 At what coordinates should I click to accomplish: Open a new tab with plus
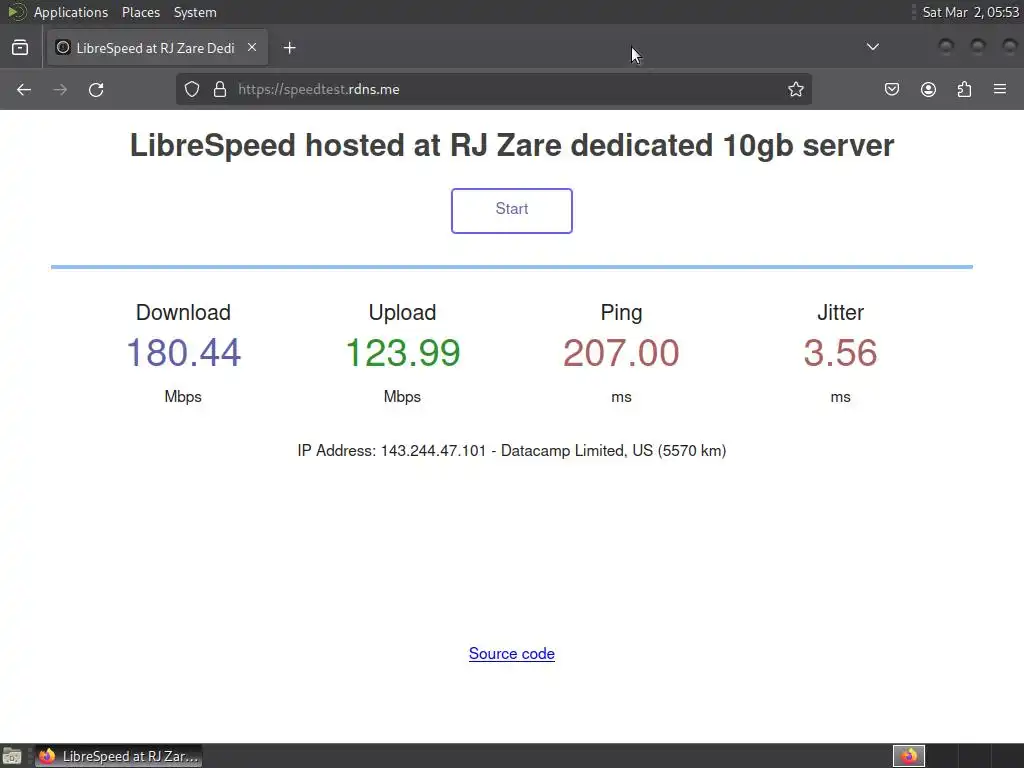[289, 48]
